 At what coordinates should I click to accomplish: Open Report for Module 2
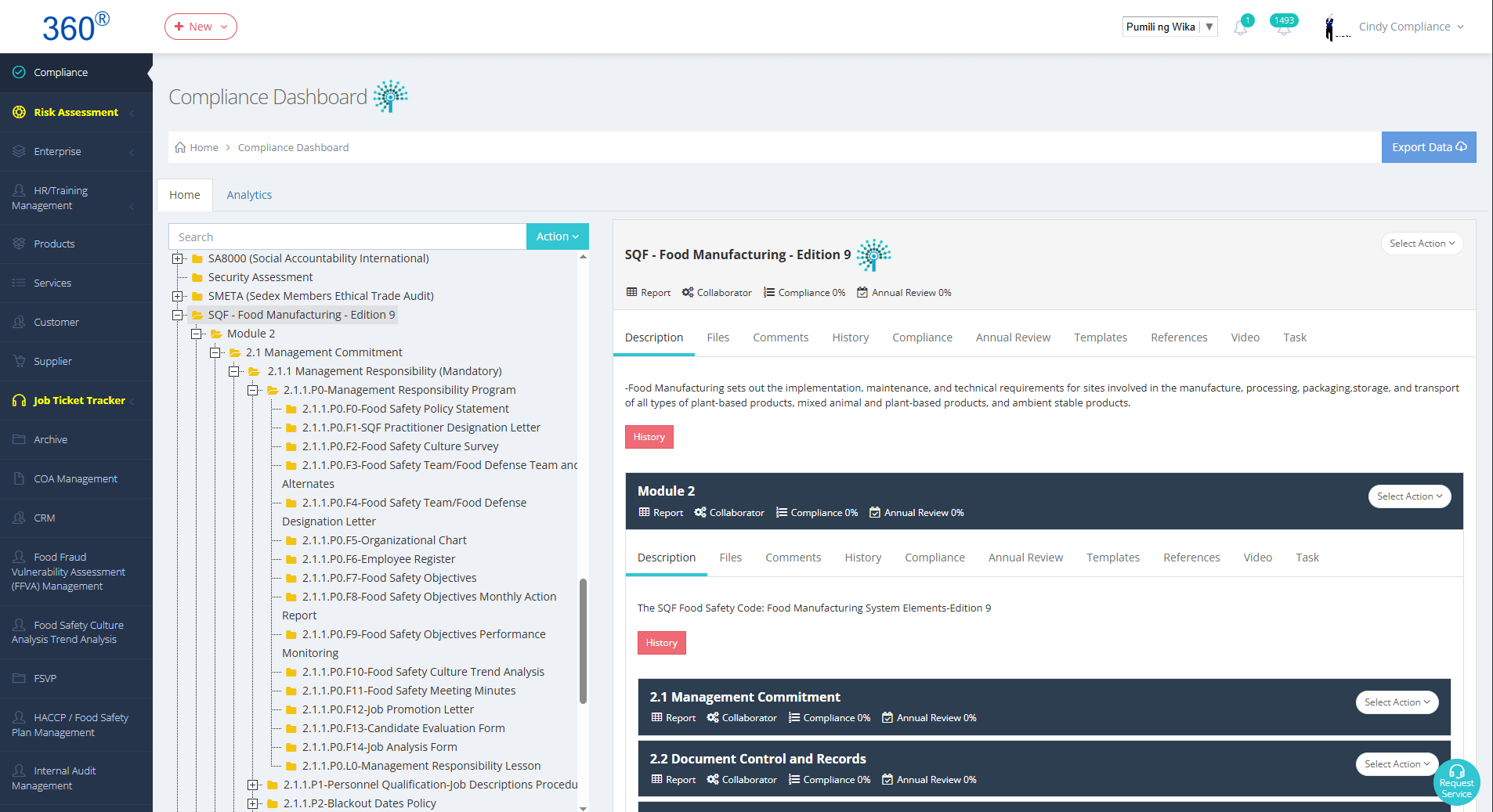coord(661,512)
